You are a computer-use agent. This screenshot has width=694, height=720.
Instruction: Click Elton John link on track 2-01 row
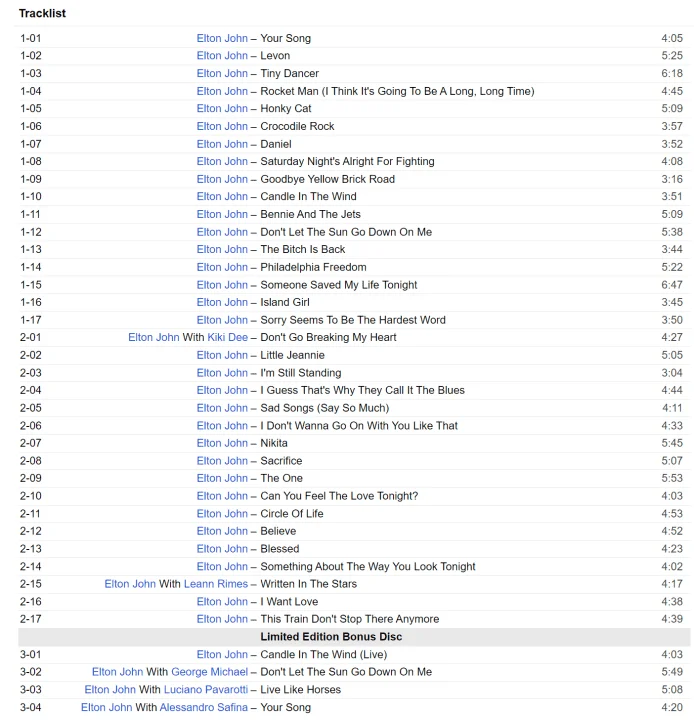tap(153, 337)
